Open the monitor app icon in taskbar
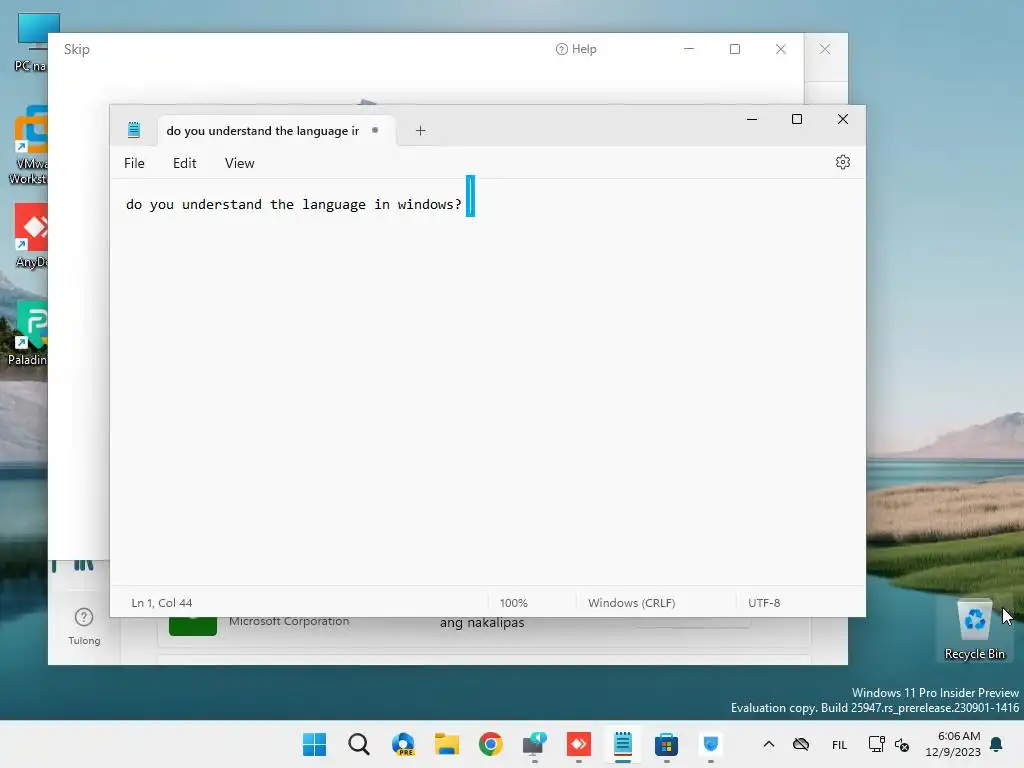This screenshot has height=768, width=1024. coord(535,744)
